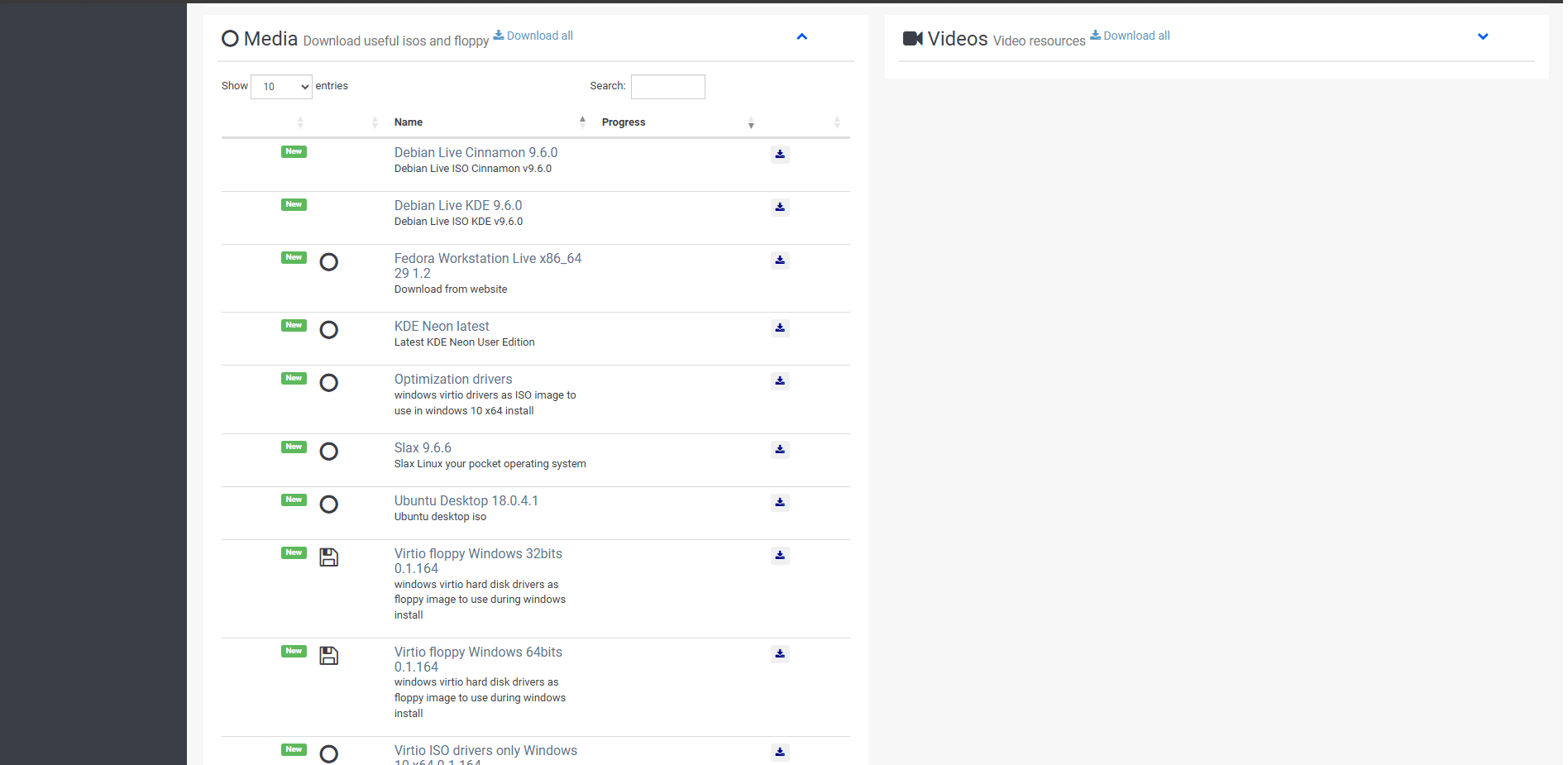Download Ubuntu Desktop 18.0.4.1 ISO

coord(779,503)
